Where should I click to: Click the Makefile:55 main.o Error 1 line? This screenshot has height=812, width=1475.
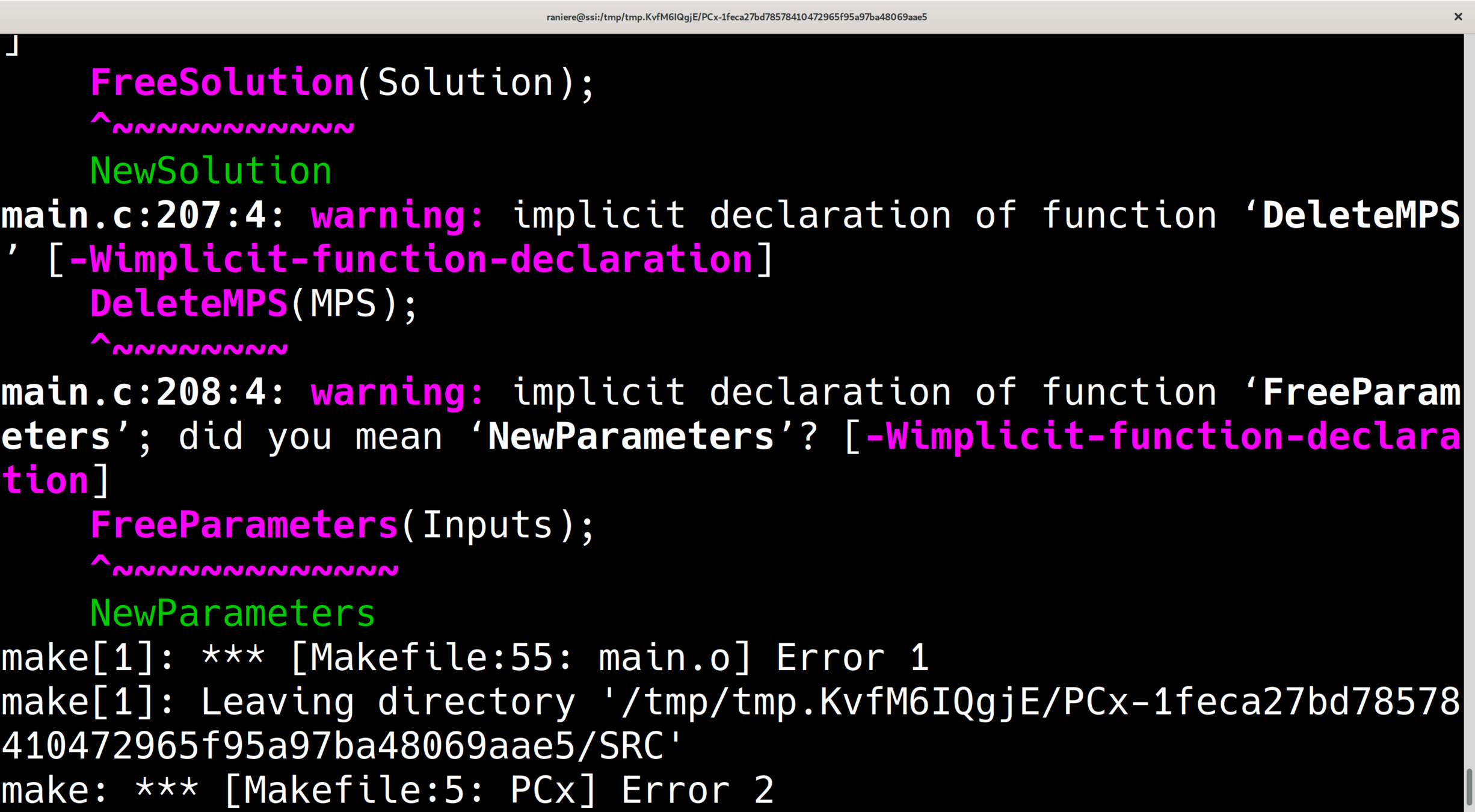pos(464,657)
